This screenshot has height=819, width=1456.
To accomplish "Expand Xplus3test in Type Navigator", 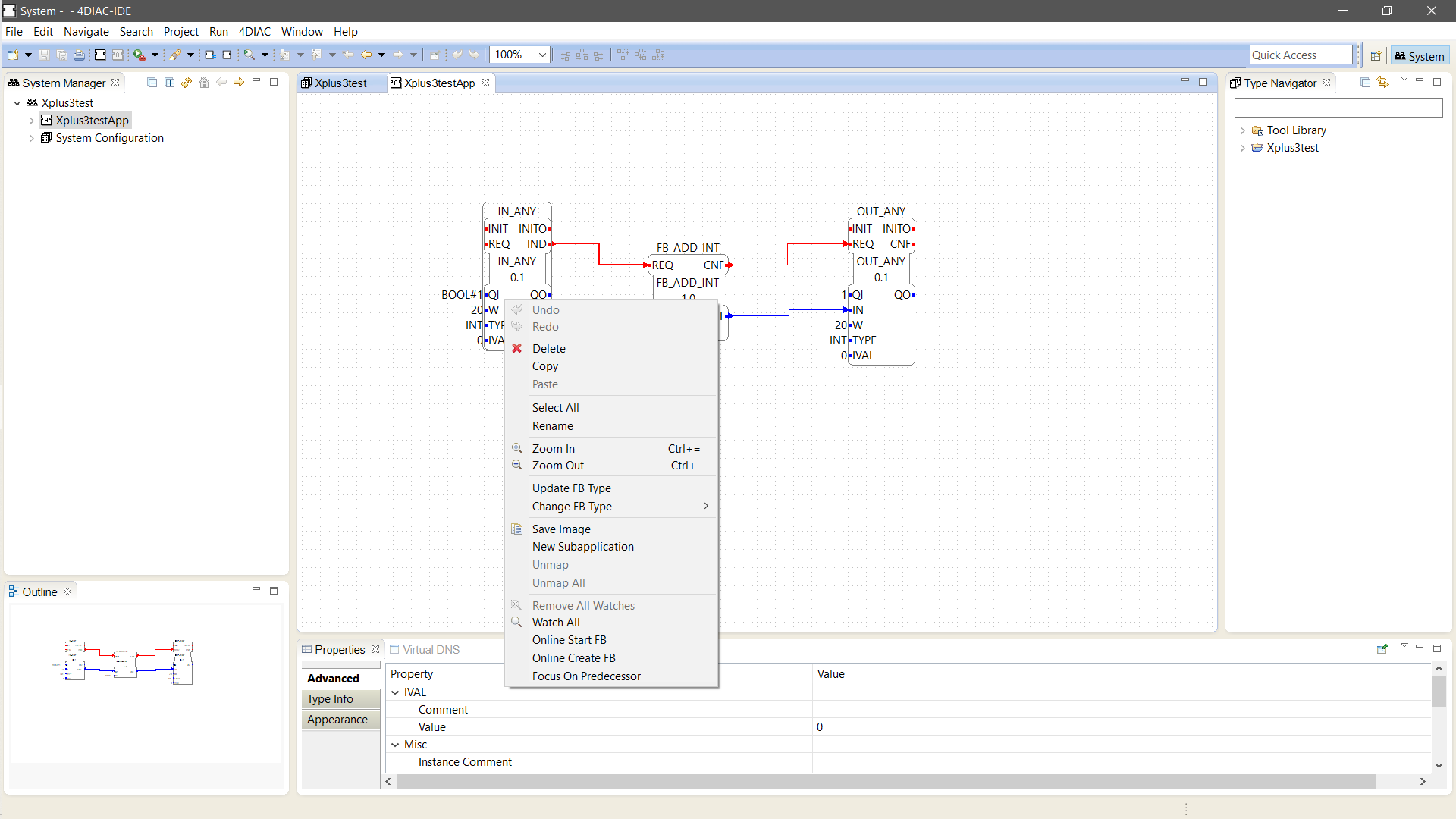I will point(1243,148).
